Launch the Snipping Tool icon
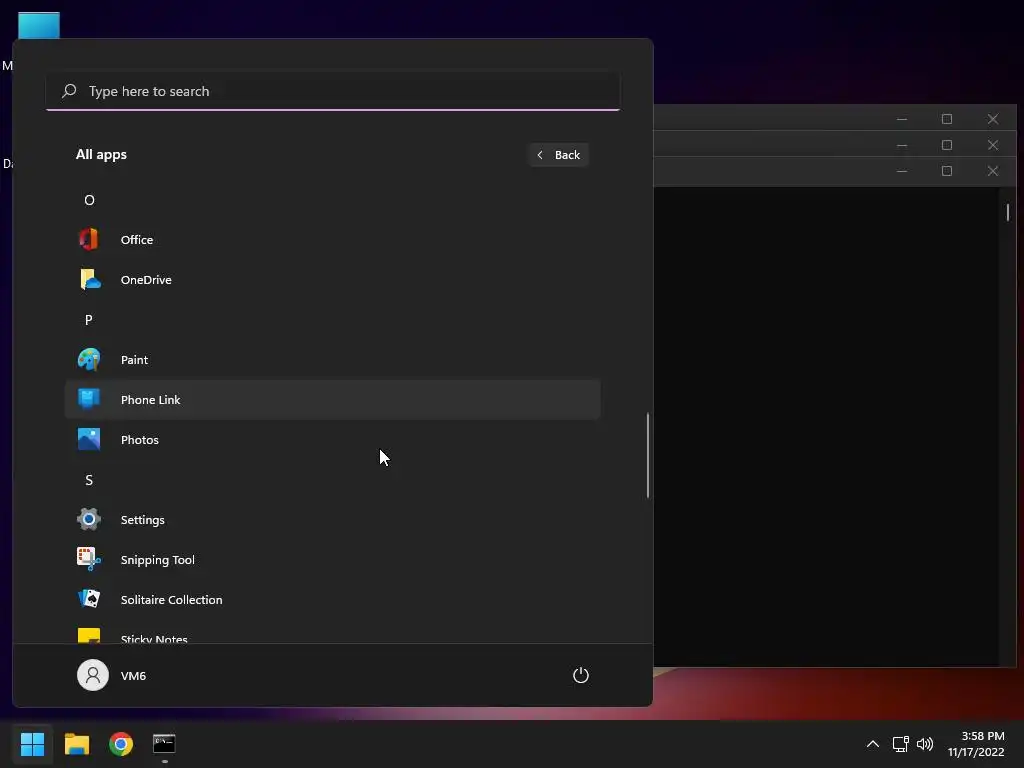1024x768 pixels. coord(89,559)
